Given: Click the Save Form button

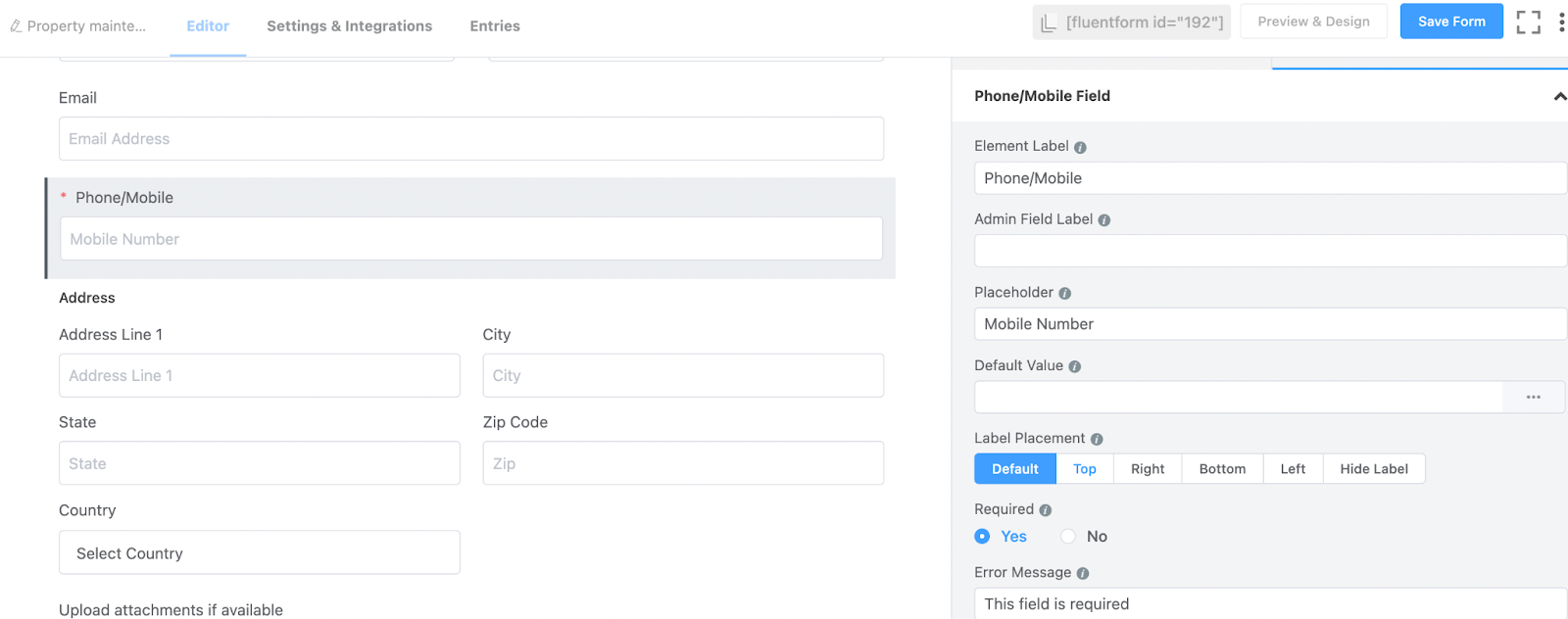Looking at the screenshot, I should click(x=1450, y=22).
